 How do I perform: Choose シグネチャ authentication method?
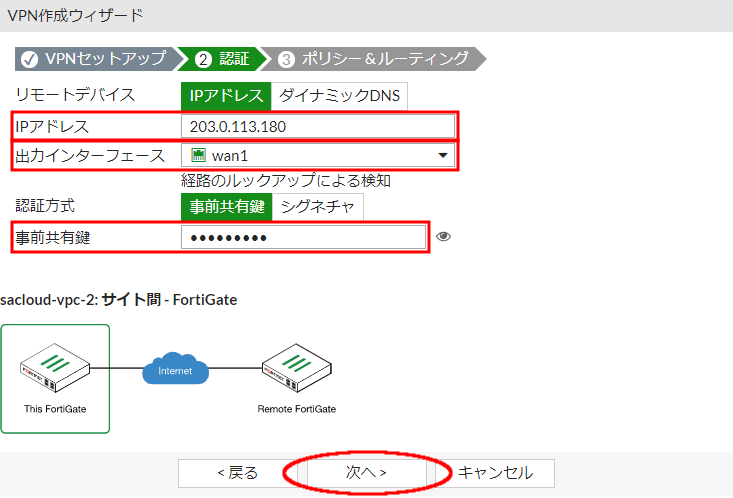pyautogui.click(x=316, y=206)
